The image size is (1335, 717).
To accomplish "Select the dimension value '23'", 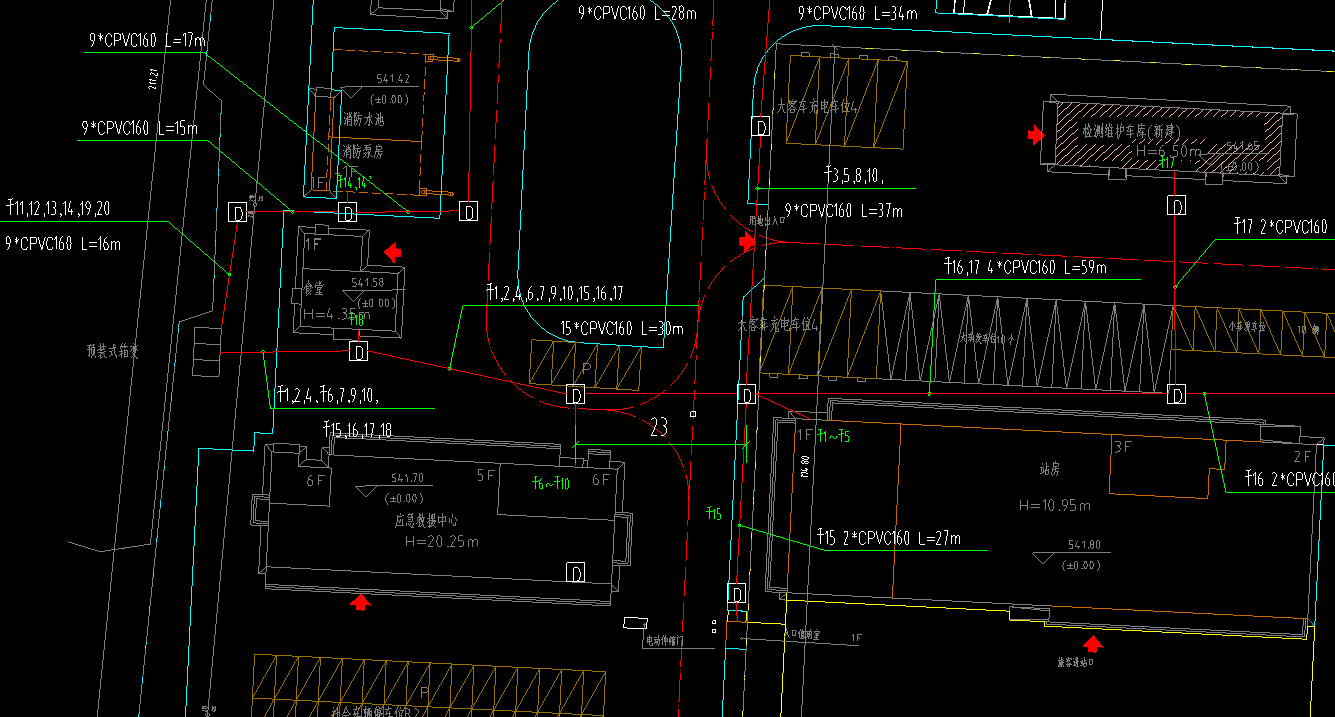I will pyautogui.click(x=659, y=428).
